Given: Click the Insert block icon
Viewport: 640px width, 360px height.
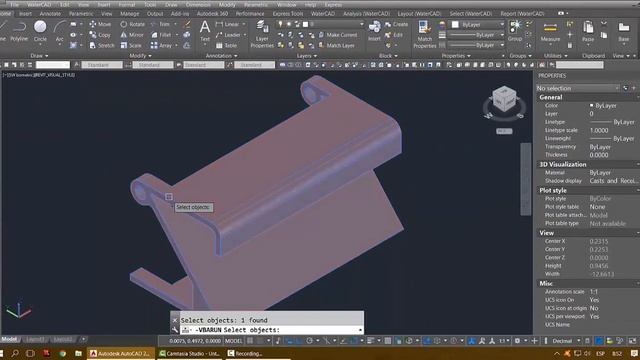Looking at the screenshot, I should pyautogui.click(x=374, y=31).
